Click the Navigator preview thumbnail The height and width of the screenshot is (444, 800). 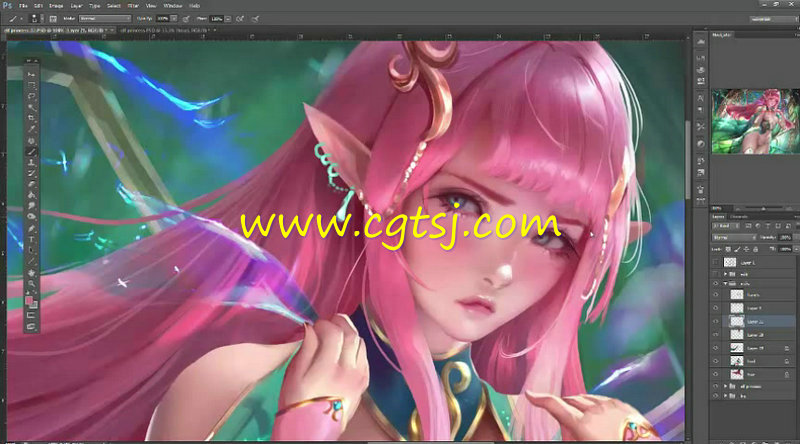[x=755, y=121]
